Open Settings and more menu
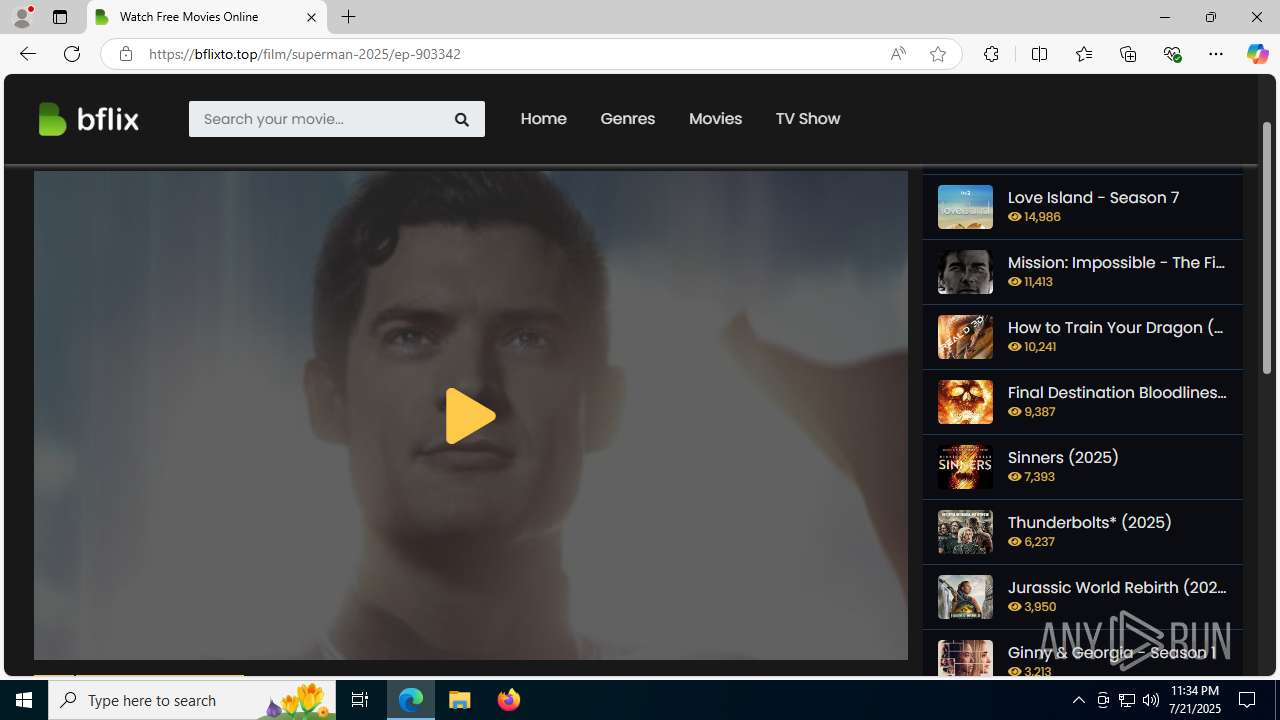 (1216, 54)
